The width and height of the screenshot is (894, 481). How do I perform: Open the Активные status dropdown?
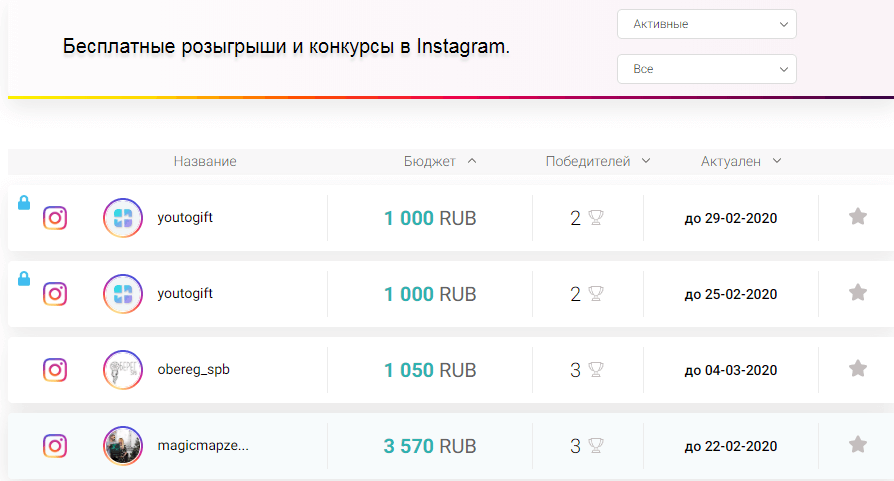pos(706,24)
